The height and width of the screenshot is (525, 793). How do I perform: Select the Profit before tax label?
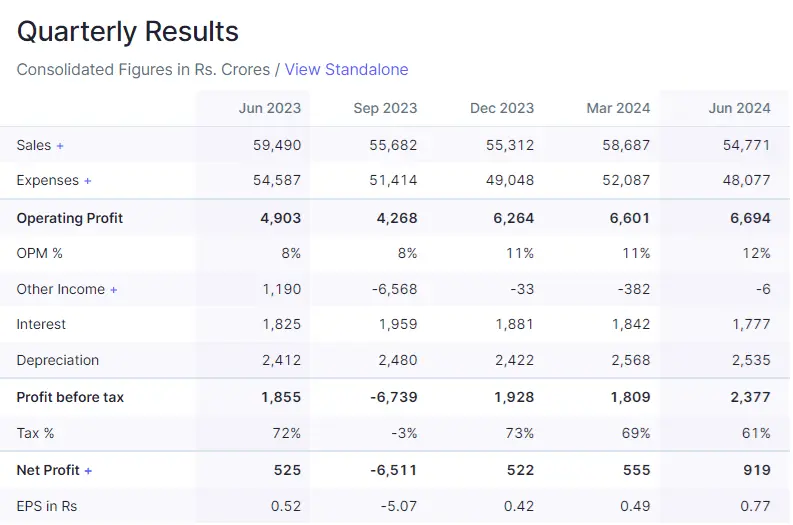(70, 397)
